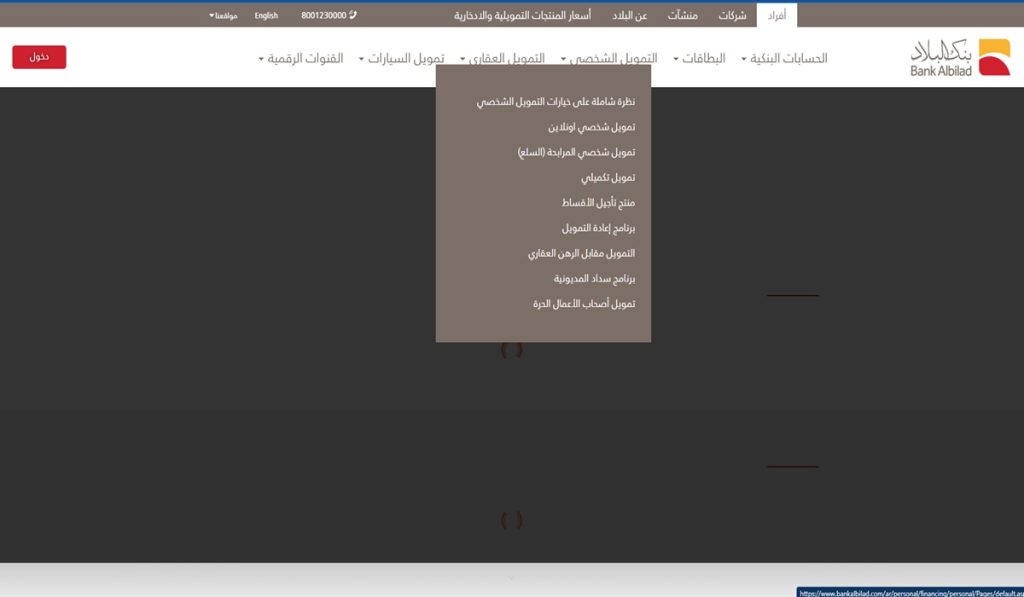Expand تمويل السيارات menu
This screenshot has height=597, width=1024.
click(402, 58)
